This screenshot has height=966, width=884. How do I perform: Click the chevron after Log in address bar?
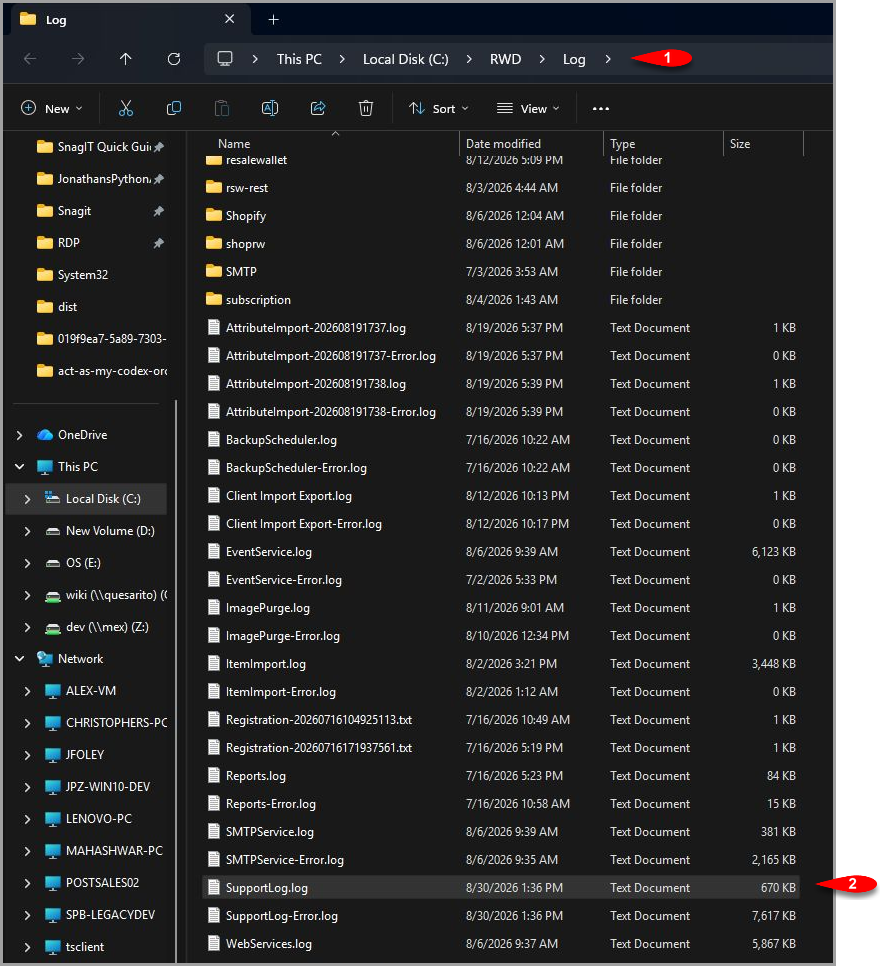(x=608, y=59)
